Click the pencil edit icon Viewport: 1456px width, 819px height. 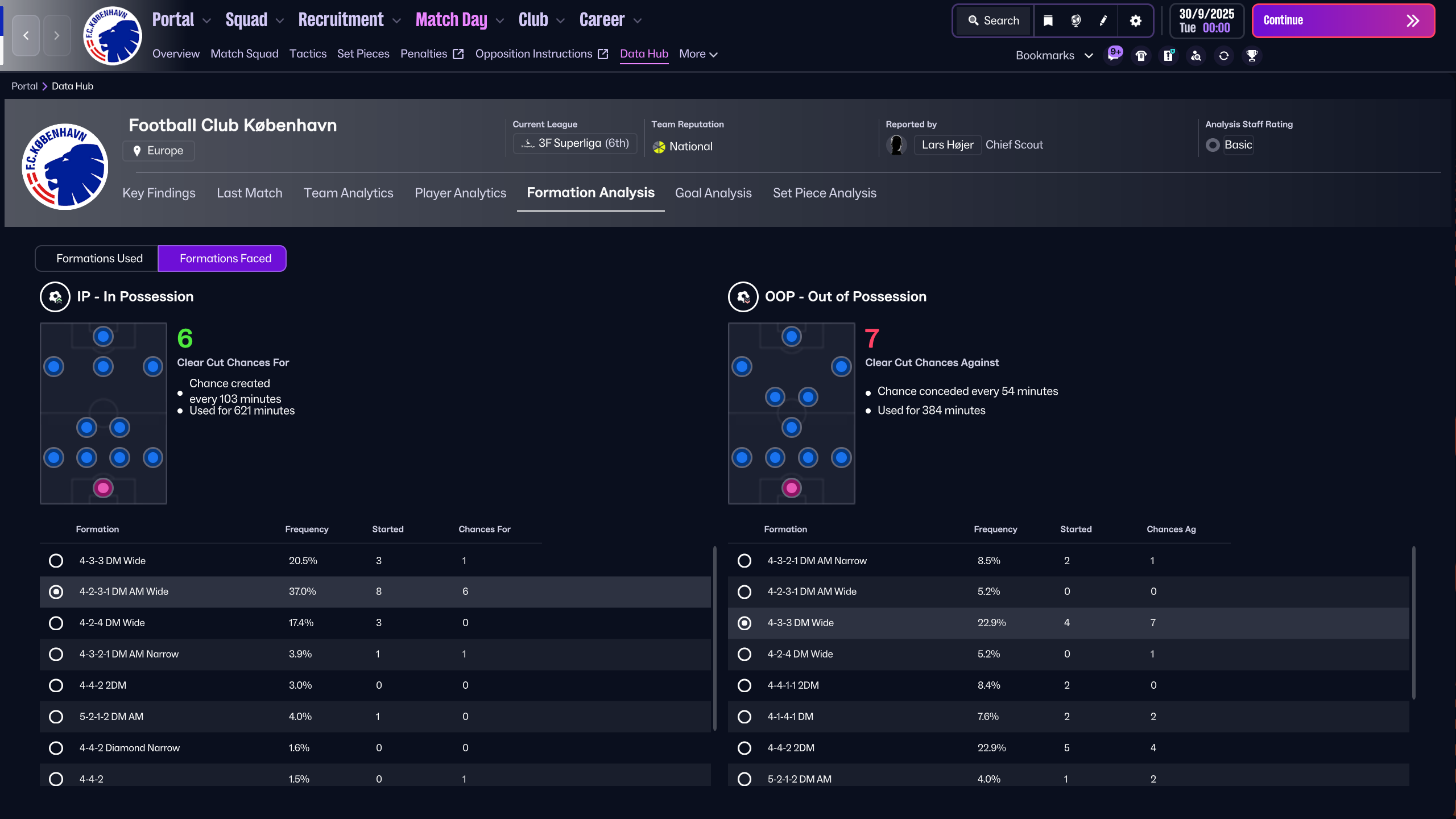[x=1103, y=21]
